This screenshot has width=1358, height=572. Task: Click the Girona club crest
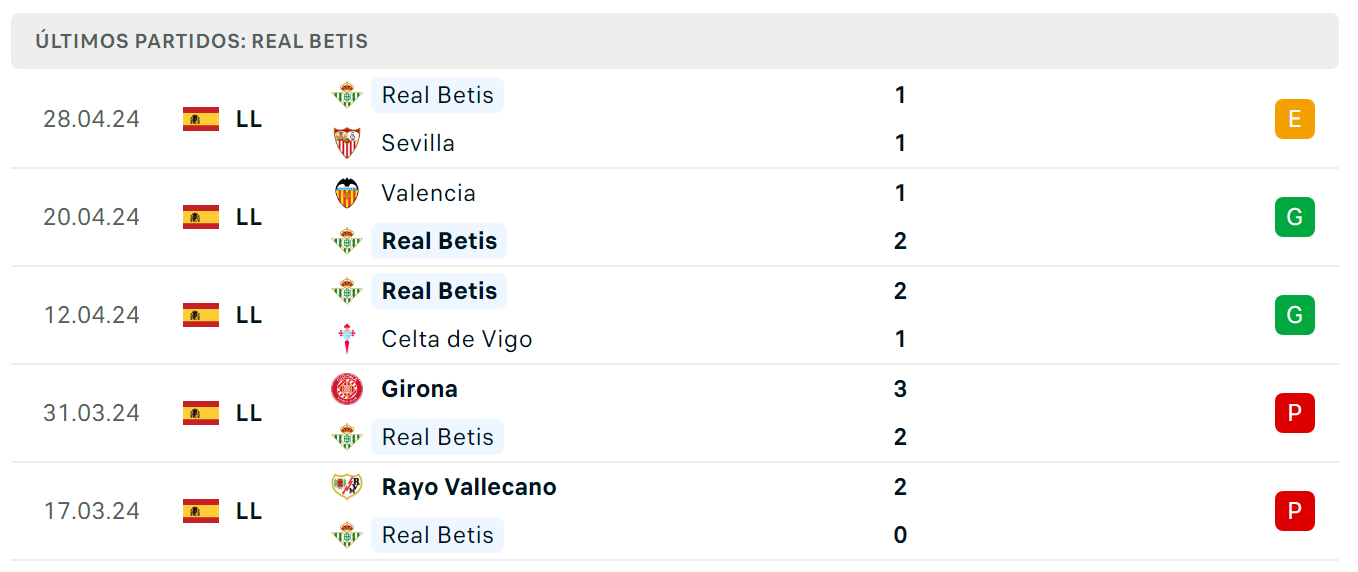tap(347, 389)
